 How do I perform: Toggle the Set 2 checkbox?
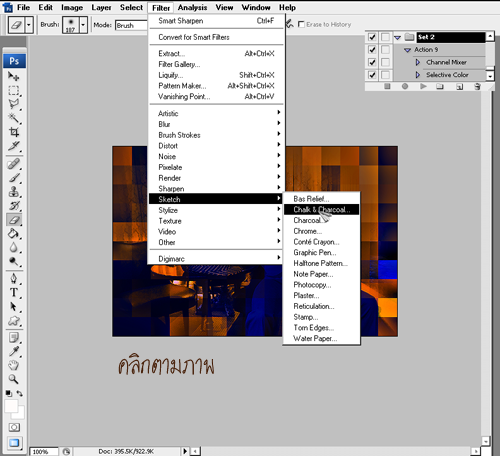[372, 37]
